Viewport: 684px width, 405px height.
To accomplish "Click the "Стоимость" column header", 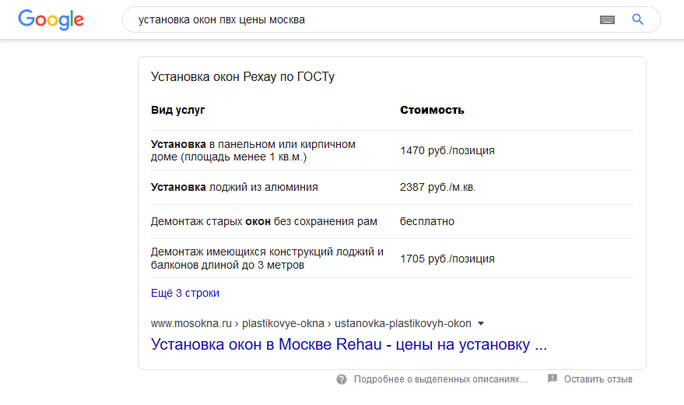I will pyautogui.click(x=432, y=110).
